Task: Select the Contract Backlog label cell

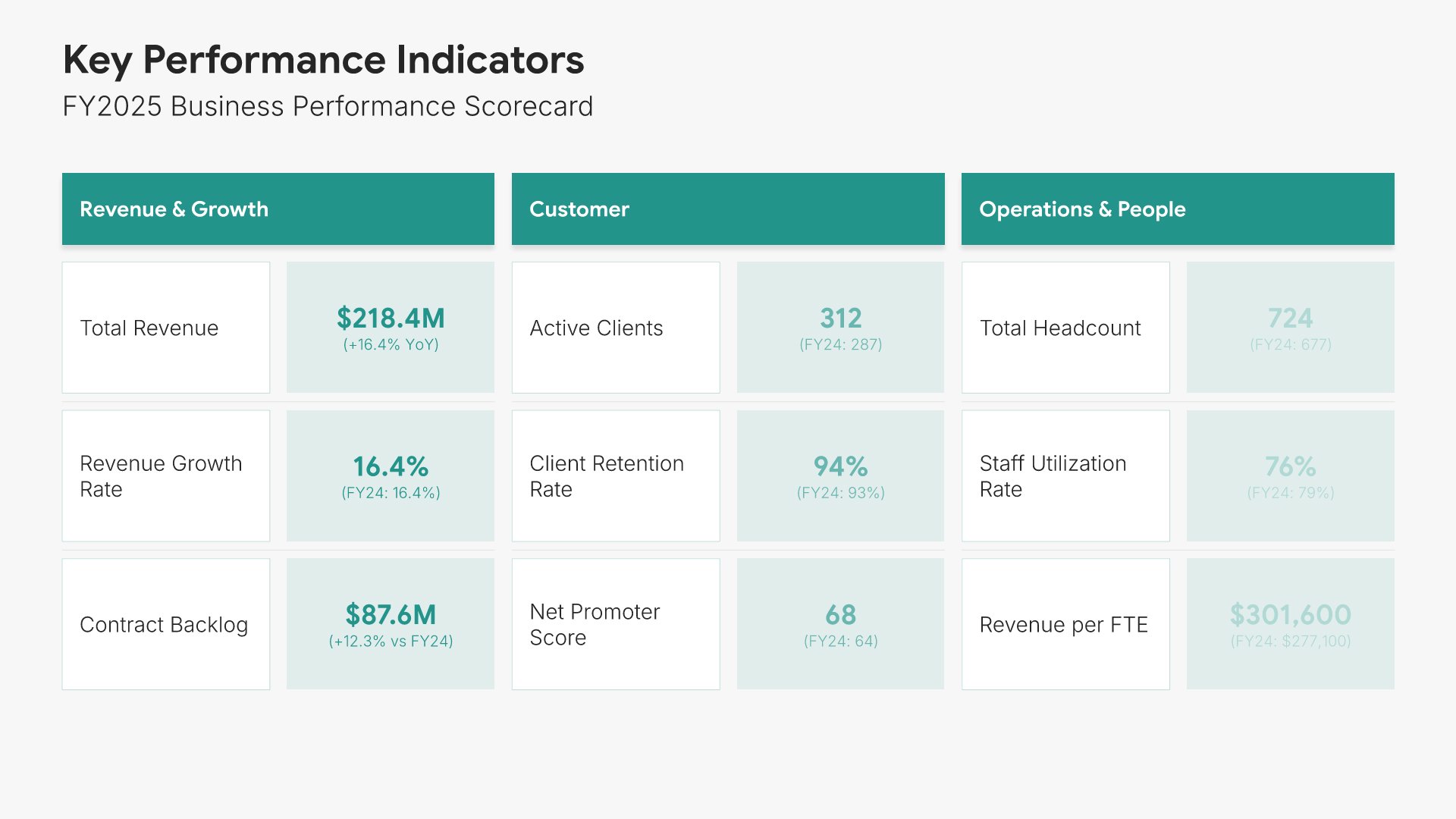Action: point(165,624)
